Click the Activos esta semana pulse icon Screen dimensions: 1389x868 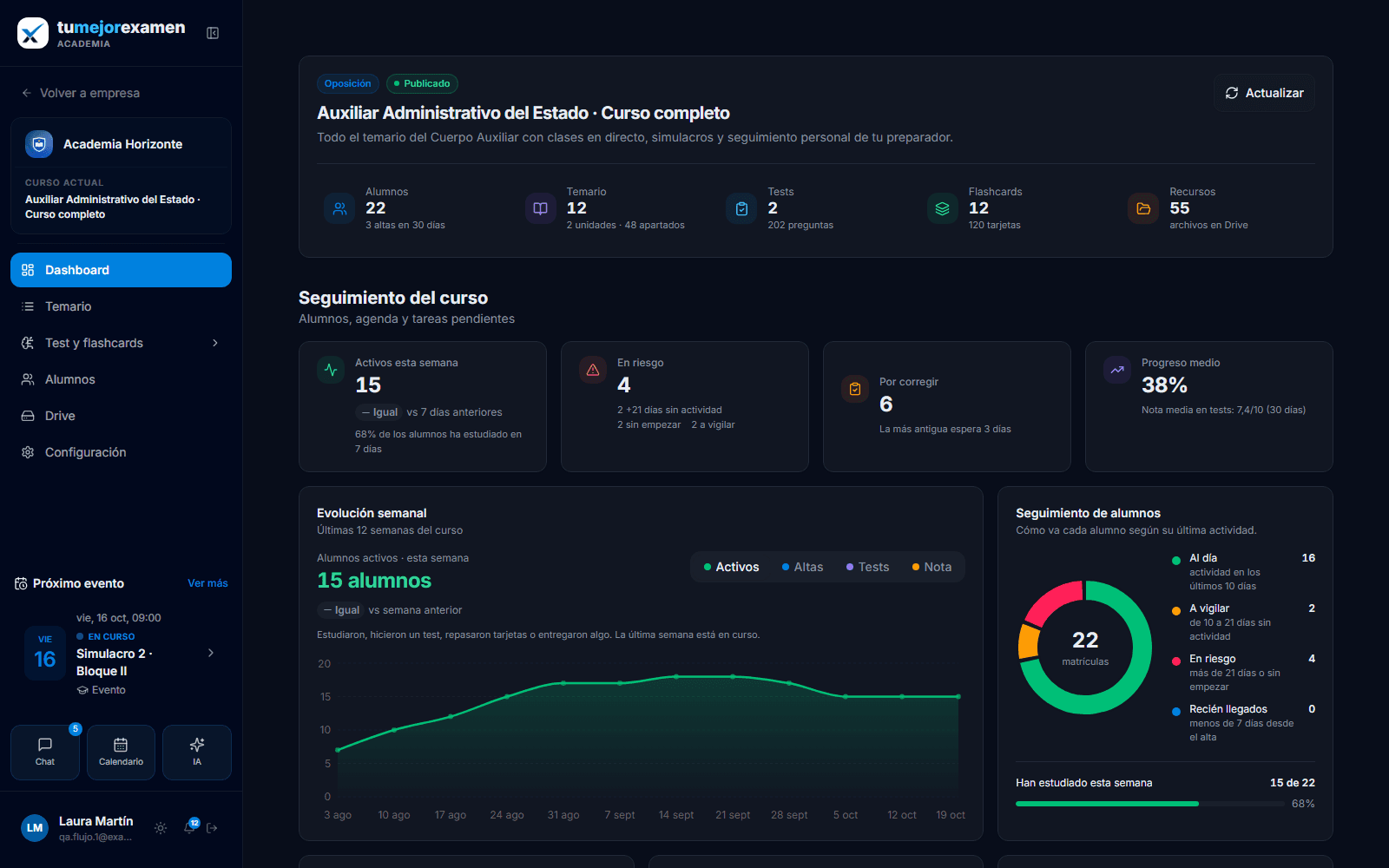pyautogui.click(x=331, y=370)
